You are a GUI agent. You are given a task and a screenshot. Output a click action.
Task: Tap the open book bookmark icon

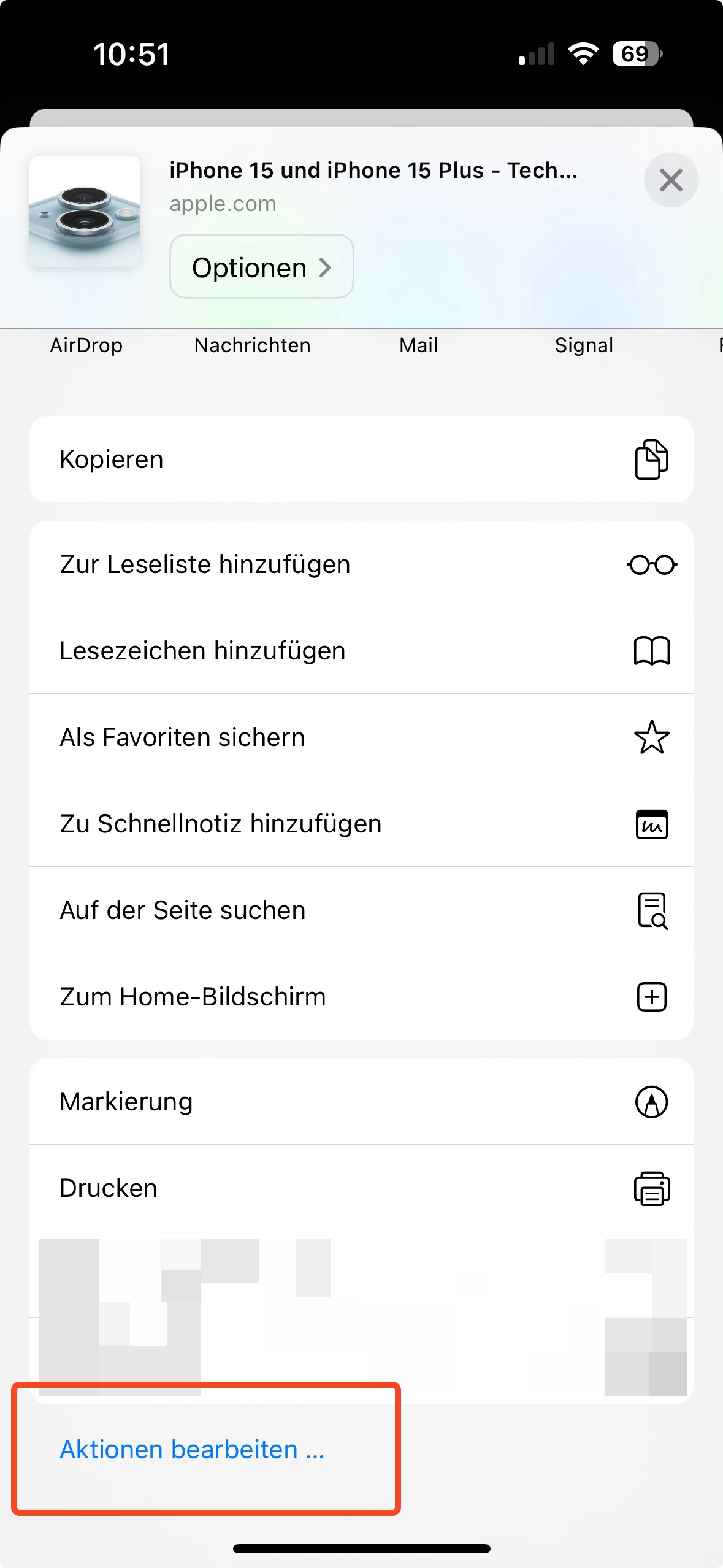tap(651, 651)
